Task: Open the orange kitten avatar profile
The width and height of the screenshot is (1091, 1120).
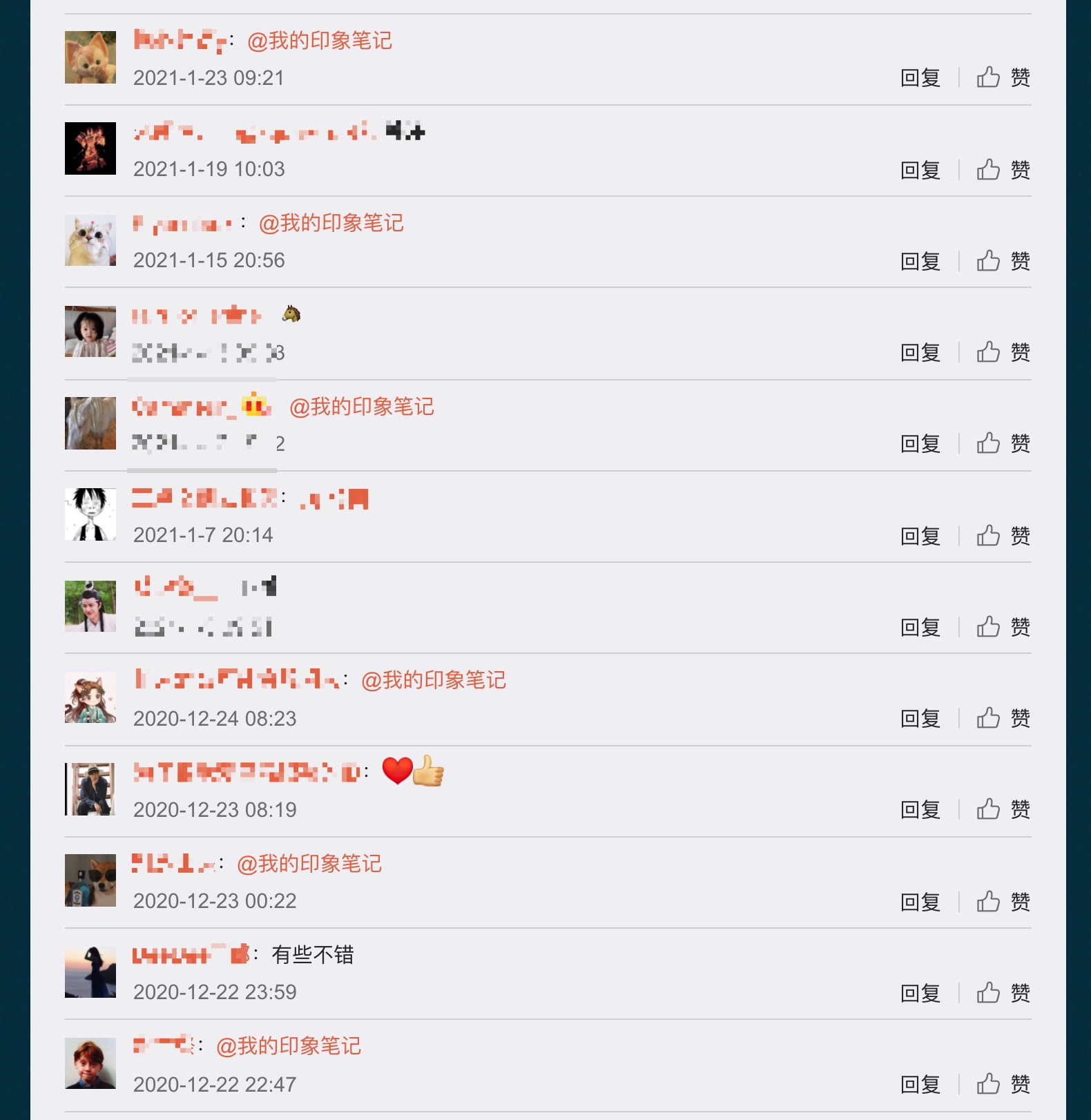Action: [x=90, y=57]
